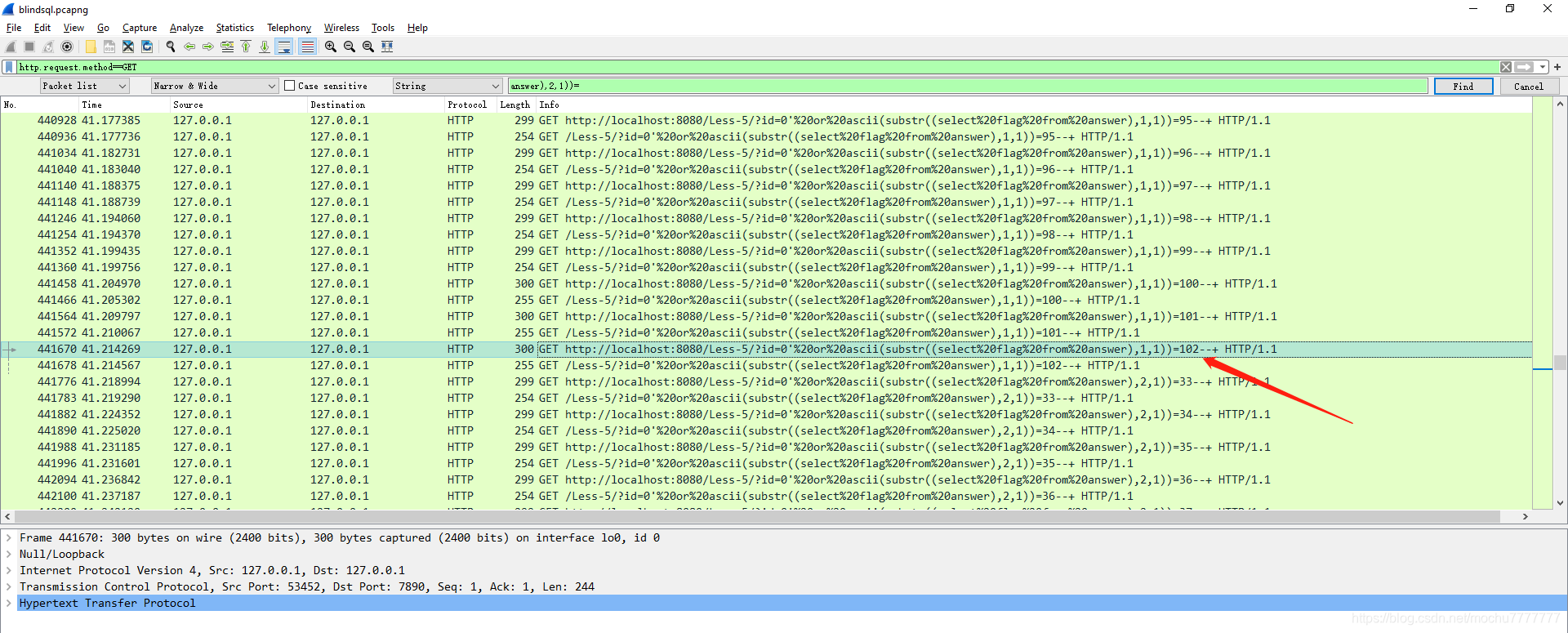Enable the Case sensitive checkbox
The width and height of the screenshot is (1568, 633).
point(289,86)
